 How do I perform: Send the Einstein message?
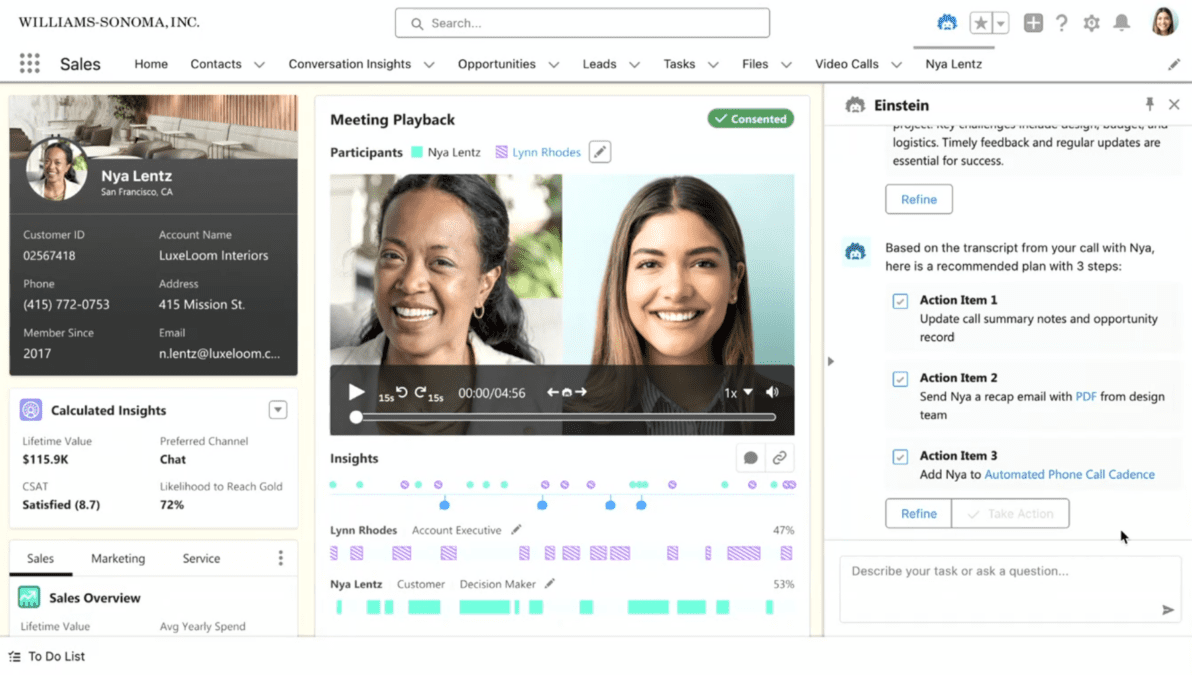pos(1168,610)
